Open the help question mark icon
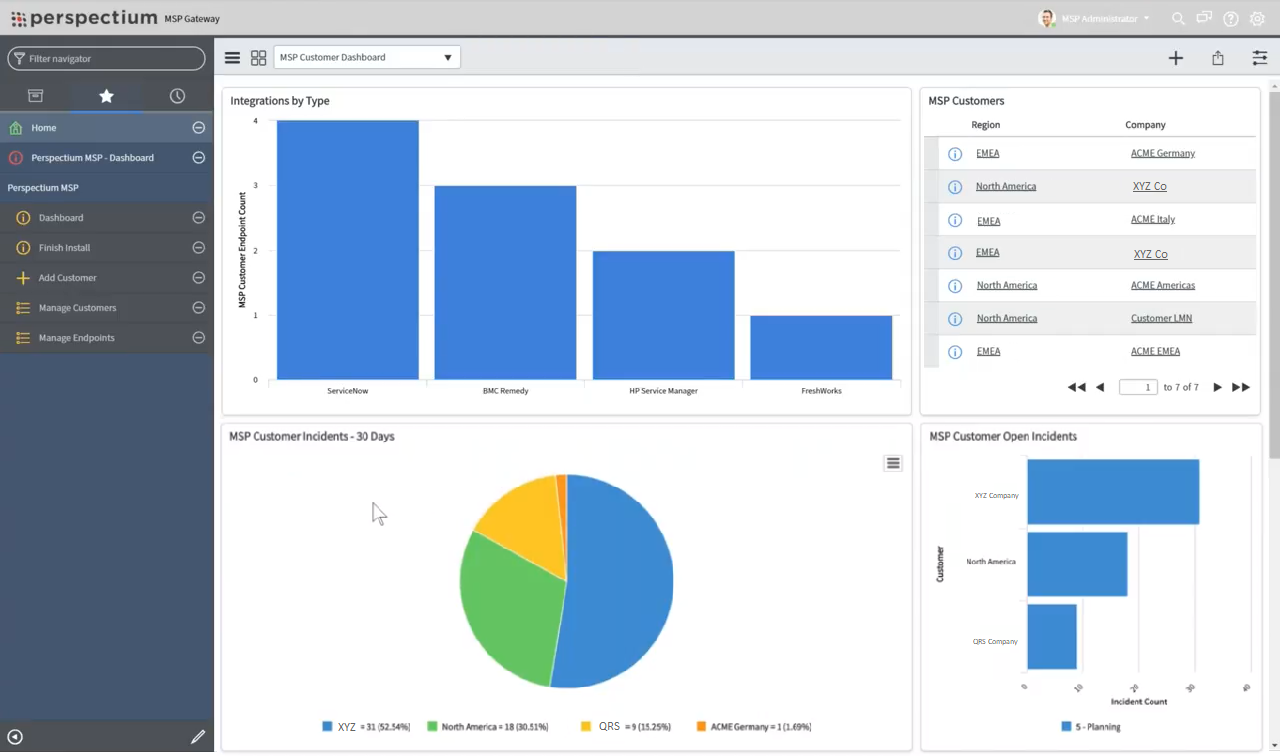This screenshot has height=756, width=1282. (1231, 19)
